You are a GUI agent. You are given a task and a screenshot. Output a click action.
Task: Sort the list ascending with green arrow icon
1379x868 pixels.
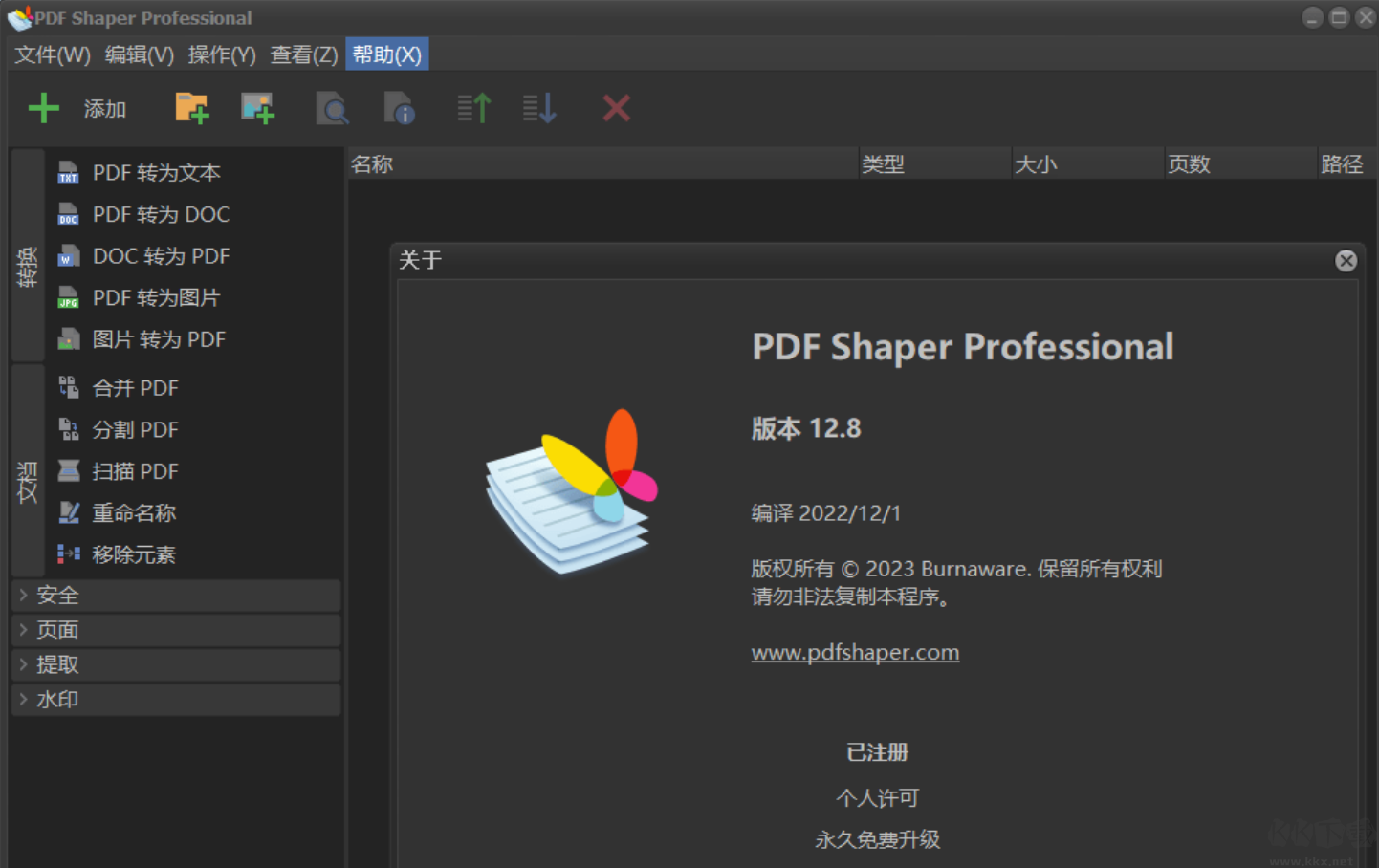click(x=472, y=108)
